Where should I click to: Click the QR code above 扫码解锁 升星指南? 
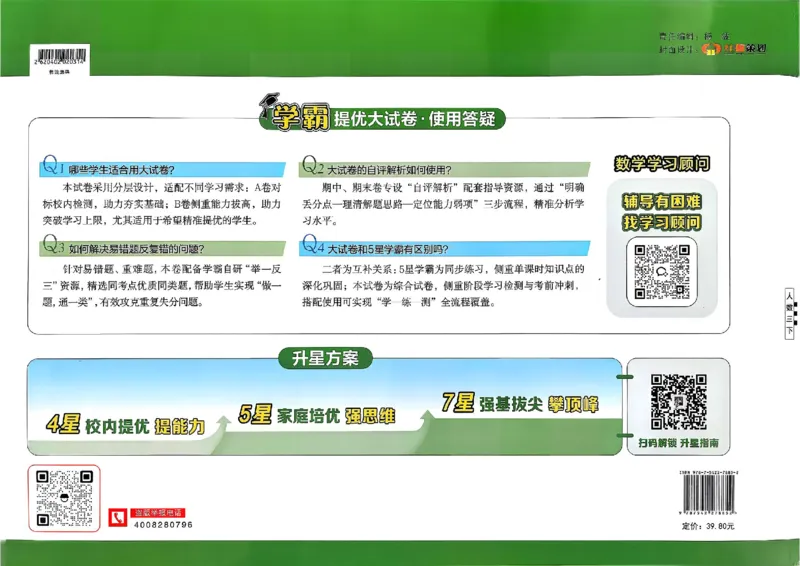point(679,402)
